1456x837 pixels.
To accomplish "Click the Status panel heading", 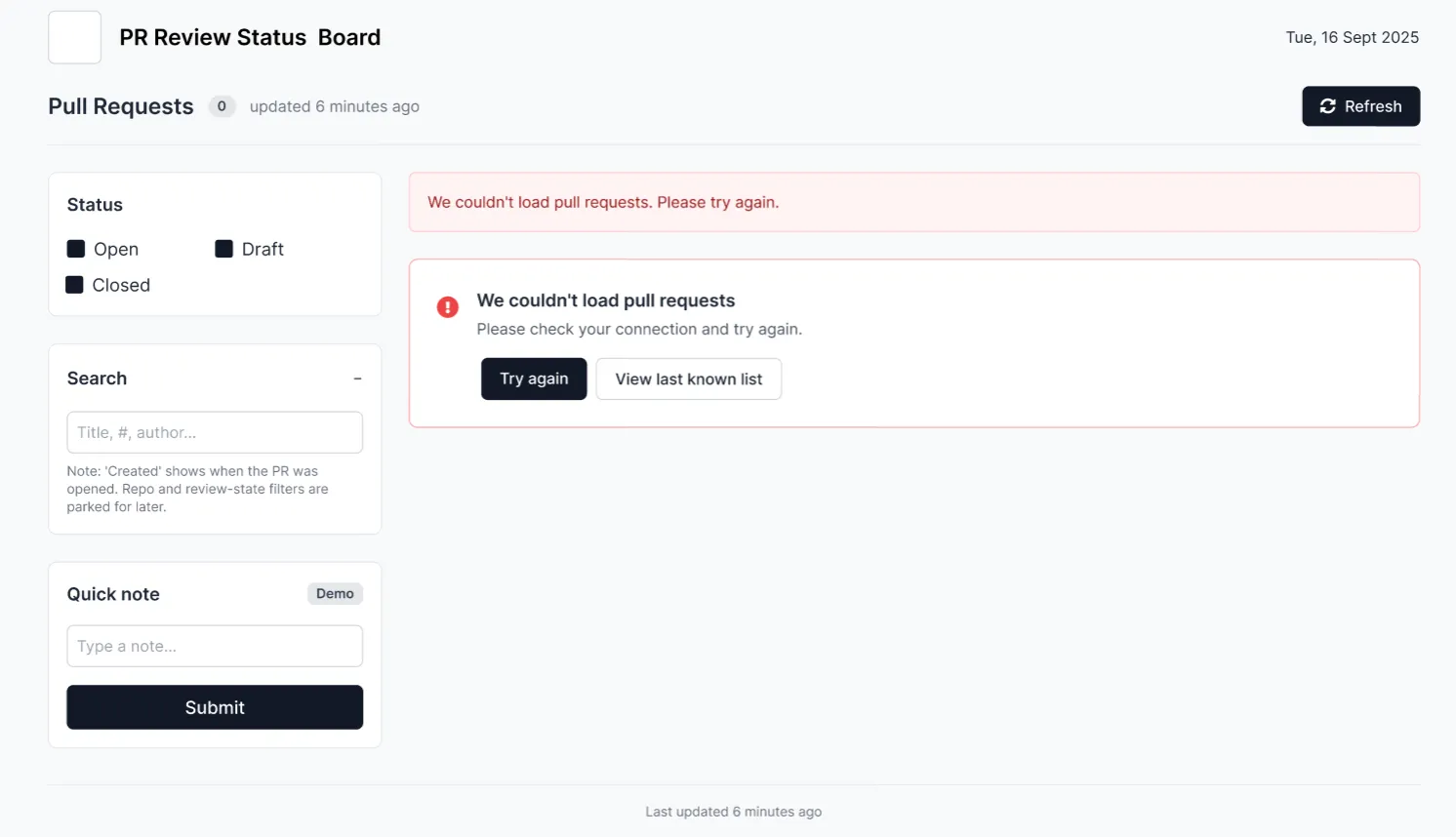I will [x=95, y=205].
